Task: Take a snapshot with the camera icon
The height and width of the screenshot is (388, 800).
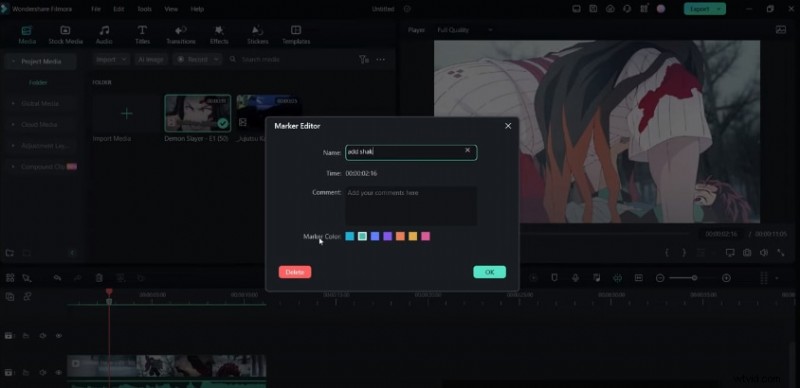Action: [747, 253]
